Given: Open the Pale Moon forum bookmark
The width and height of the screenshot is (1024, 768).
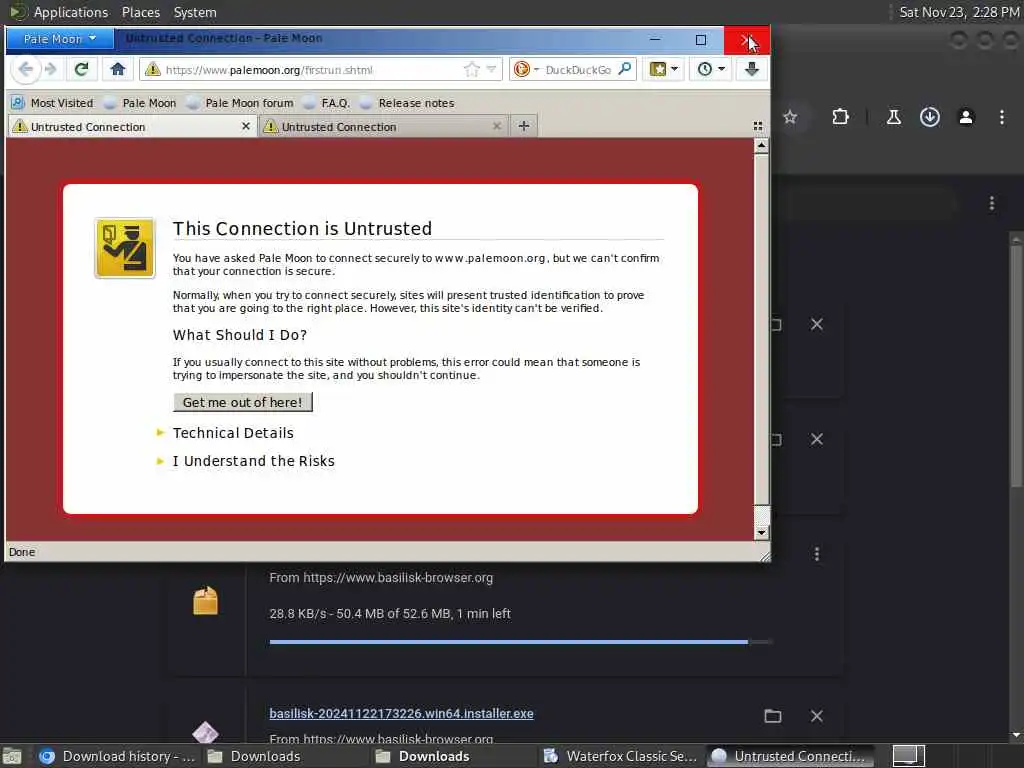Looking at the screenshot, I should pos(240,103).
